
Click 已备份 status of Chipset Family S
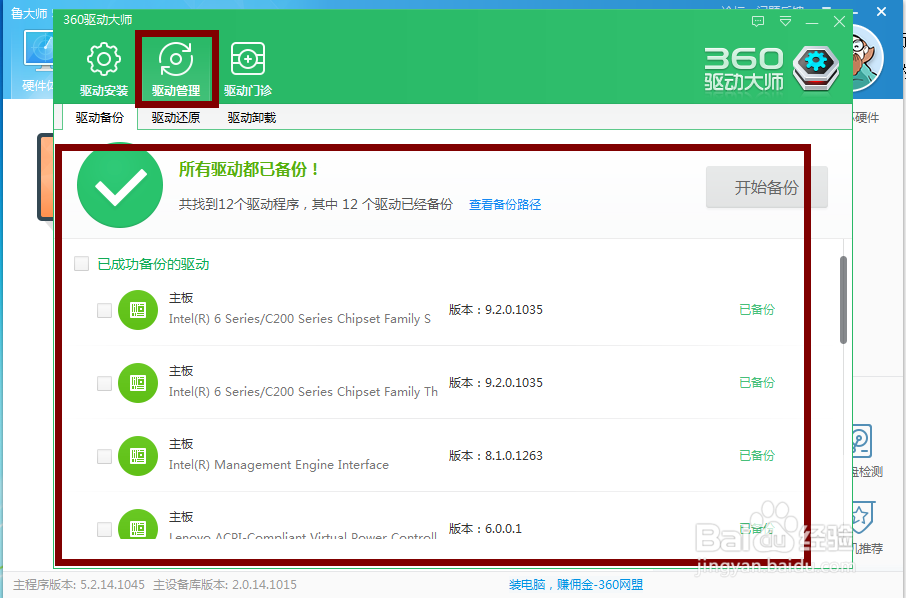pos(756,310)
